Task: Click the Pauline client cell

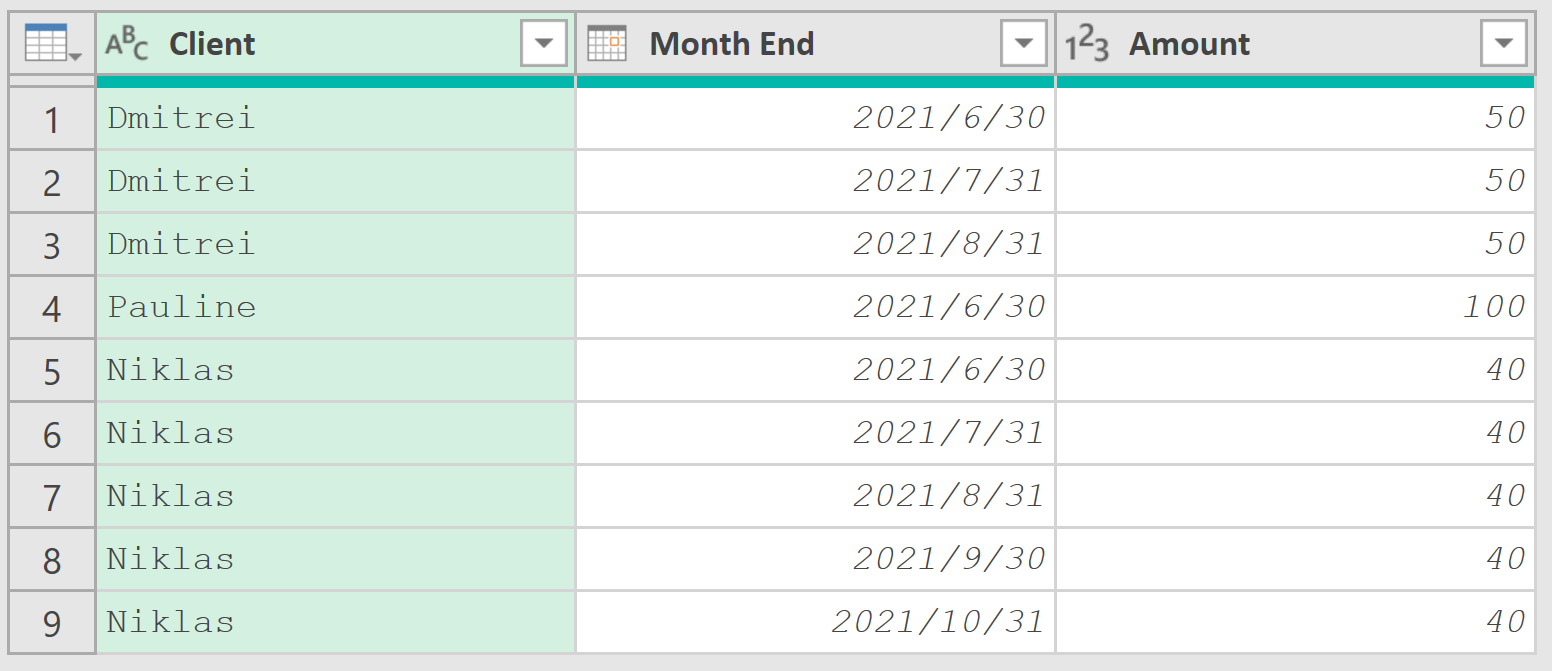Action: (336, 307)
